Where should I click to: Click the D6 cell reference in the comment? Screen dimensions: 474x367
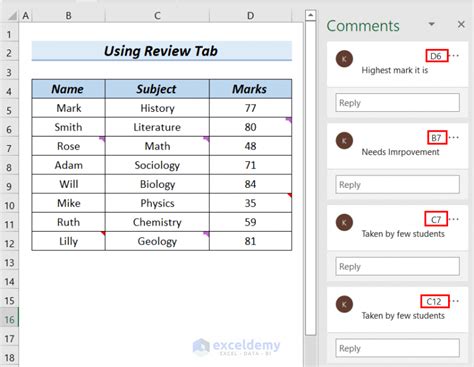(x=436, y=56)
